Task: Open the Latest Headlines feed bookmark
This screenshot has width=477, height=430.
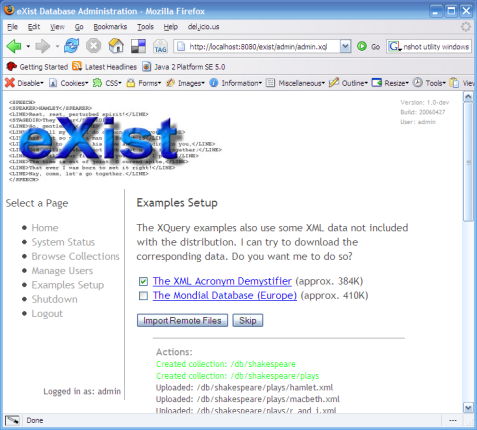Action: [x=105, y=67]
